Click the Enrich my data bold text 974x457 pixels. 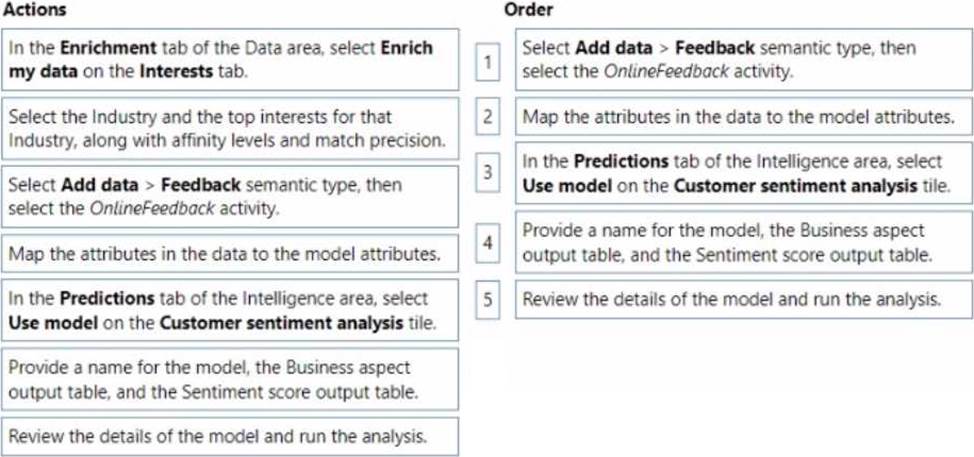pyautogui.click(x=221, y=60)
